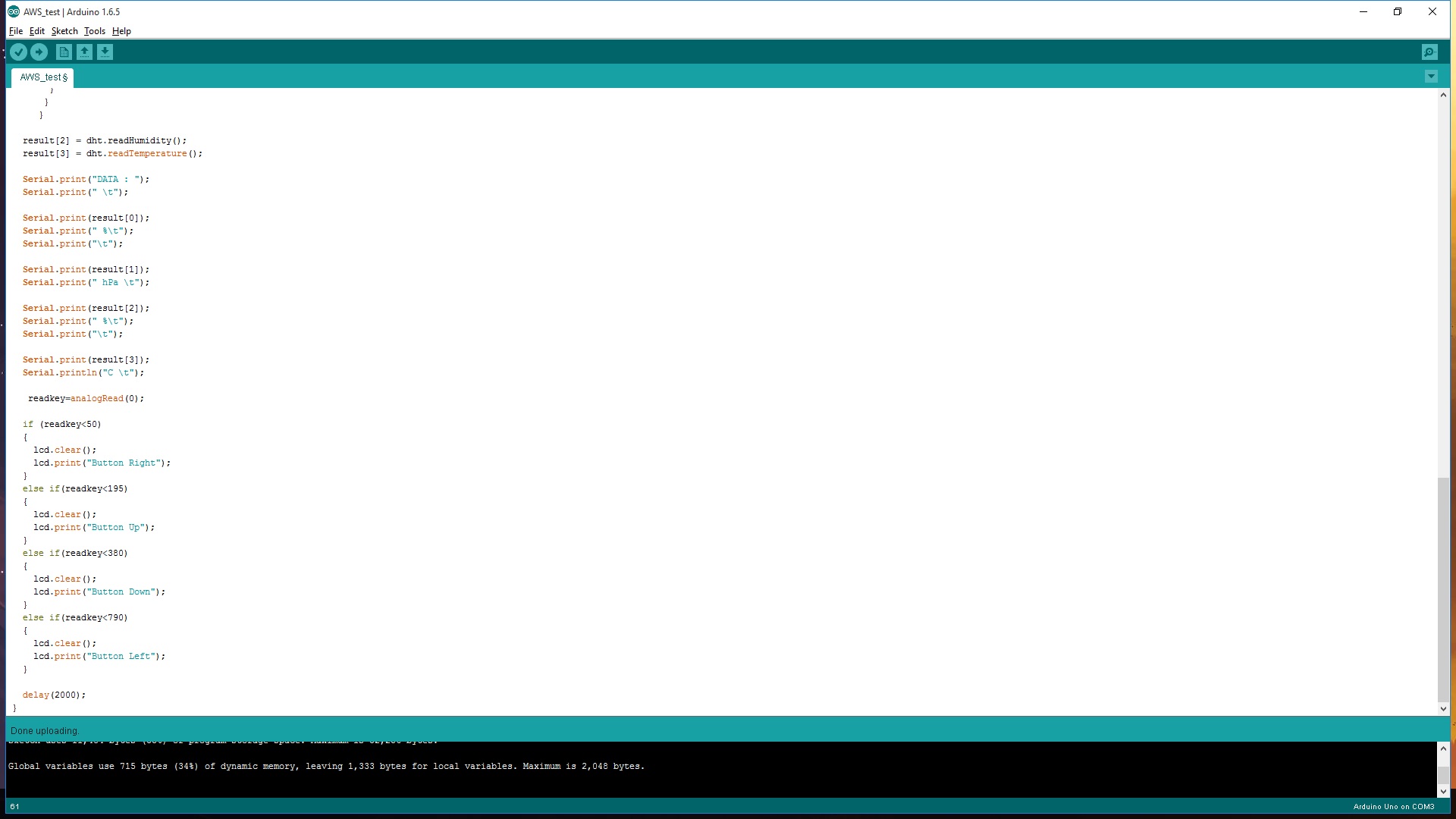
Task: Click the Serial.print(result[1]) line
Action: pos(86,270)
